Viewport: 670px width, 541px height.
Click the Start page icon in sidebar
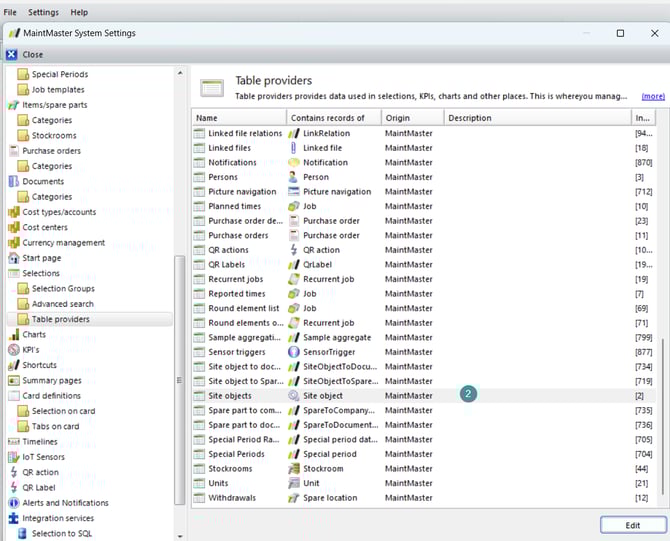[14, 258]
